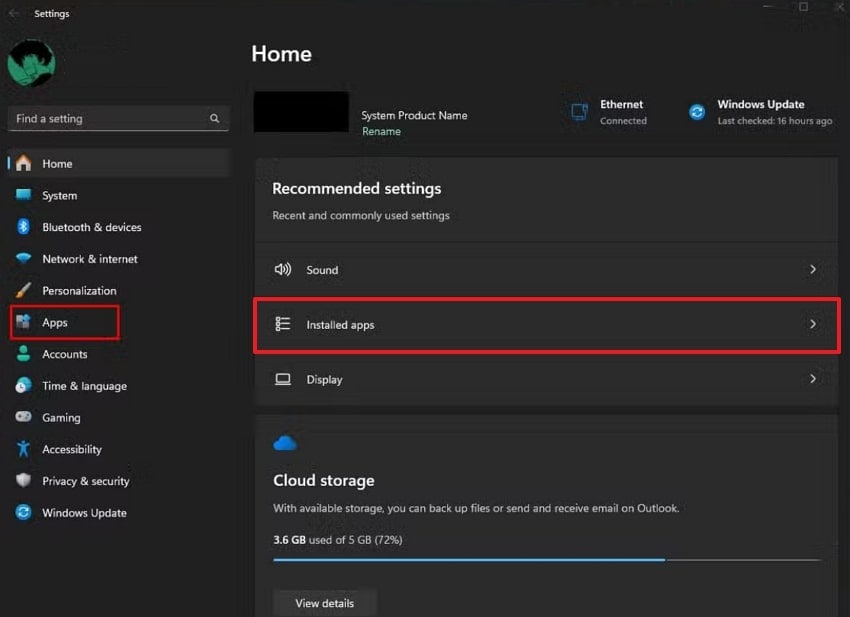Click the sidebar Windows Update sync icon
The height and width of the screenshot is (617, 850).
point(23,512)
